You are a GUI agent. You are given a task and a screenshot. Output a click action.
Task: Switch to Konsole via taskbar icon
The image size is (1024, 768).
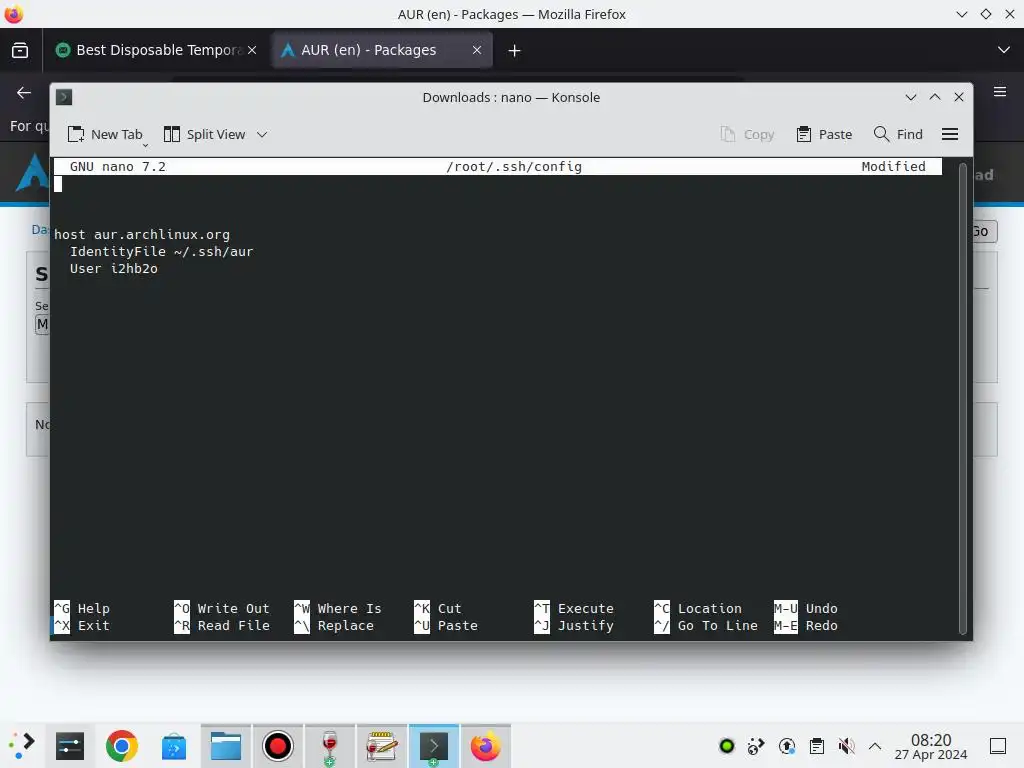point(434,746)
